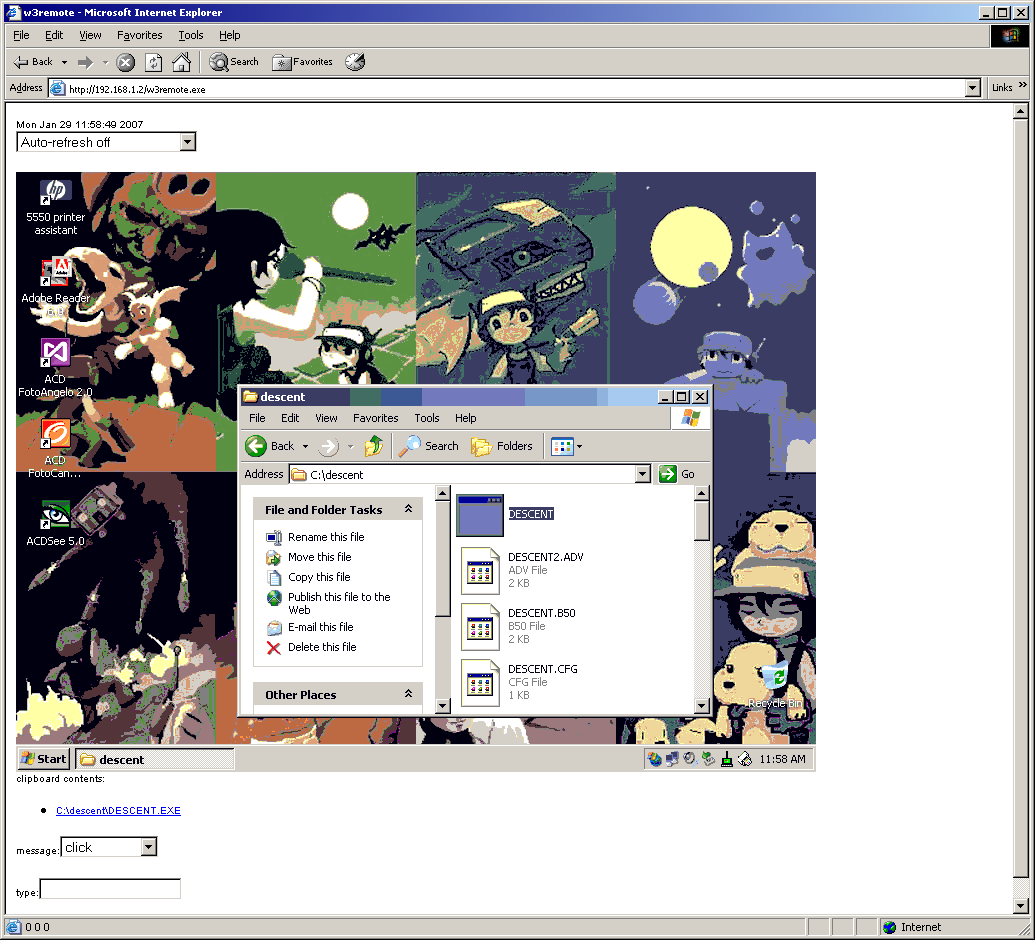
Task: Select the ACD FotoCanvas desktop icon
Action: click(55, 449)
